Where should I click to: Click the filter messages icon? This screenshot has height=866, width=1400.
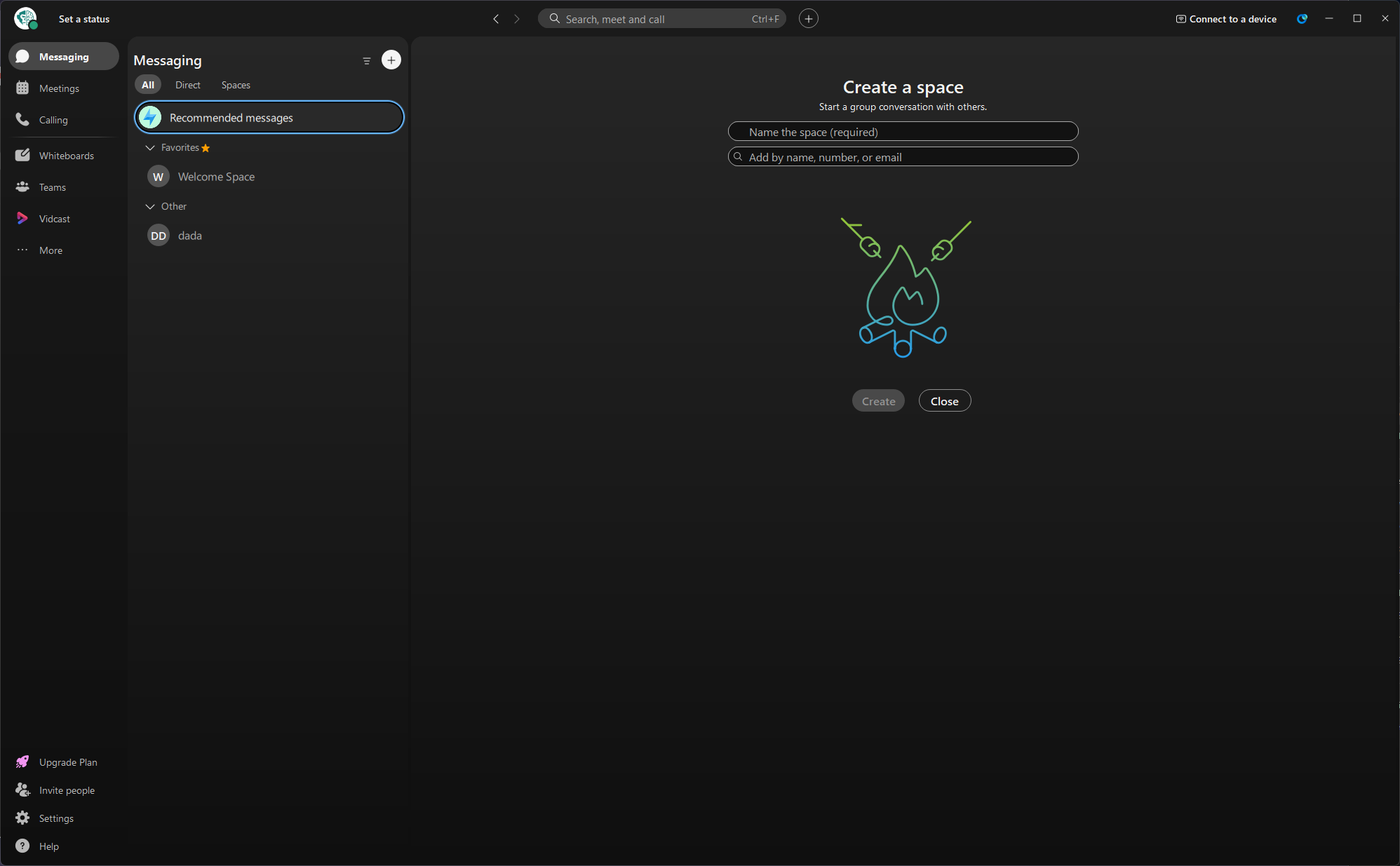[x=366, y=60]
